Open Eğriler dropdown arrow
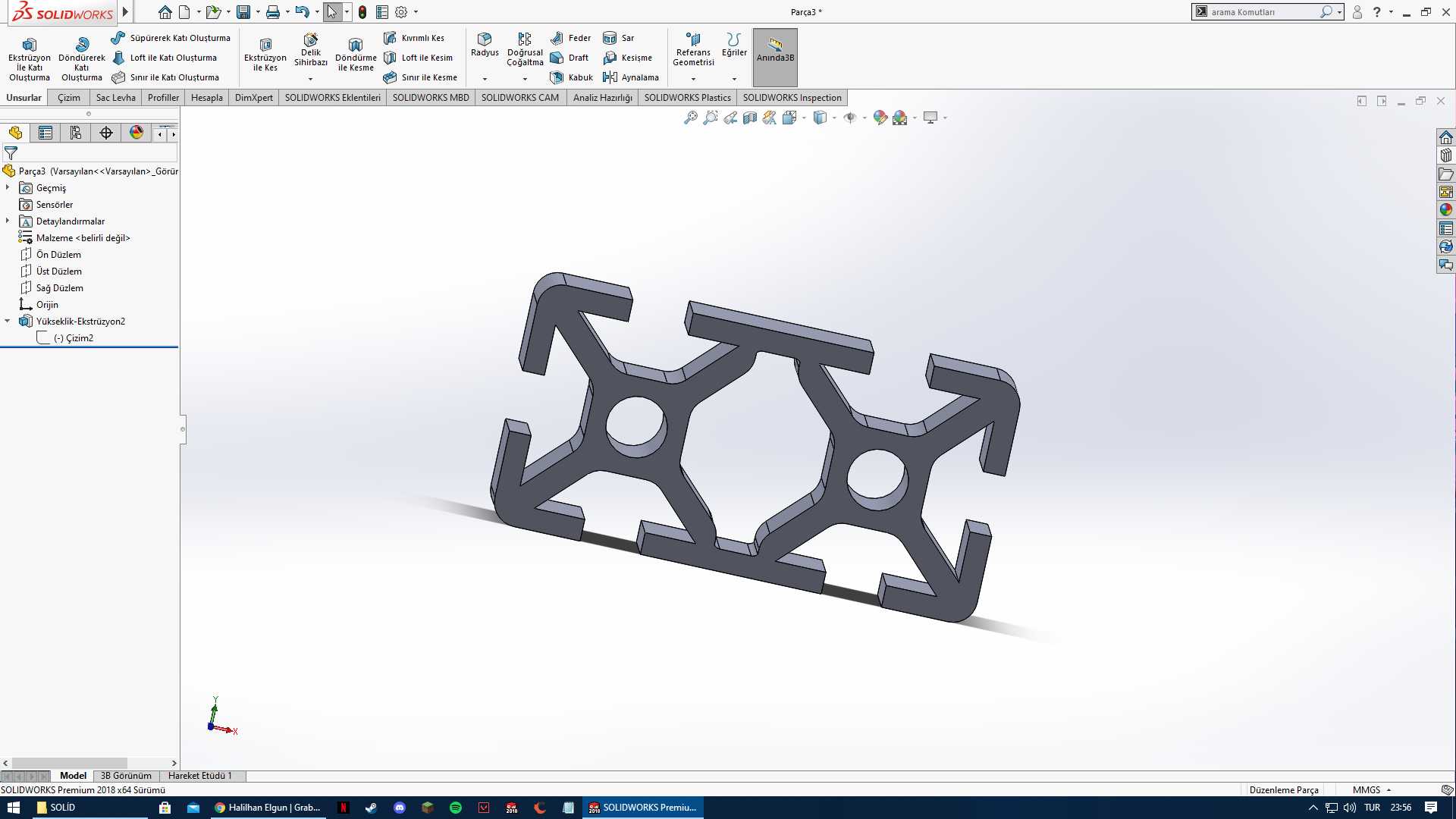Image resolution: width=1456 pixels, height=819 pixels. (734, 79)
